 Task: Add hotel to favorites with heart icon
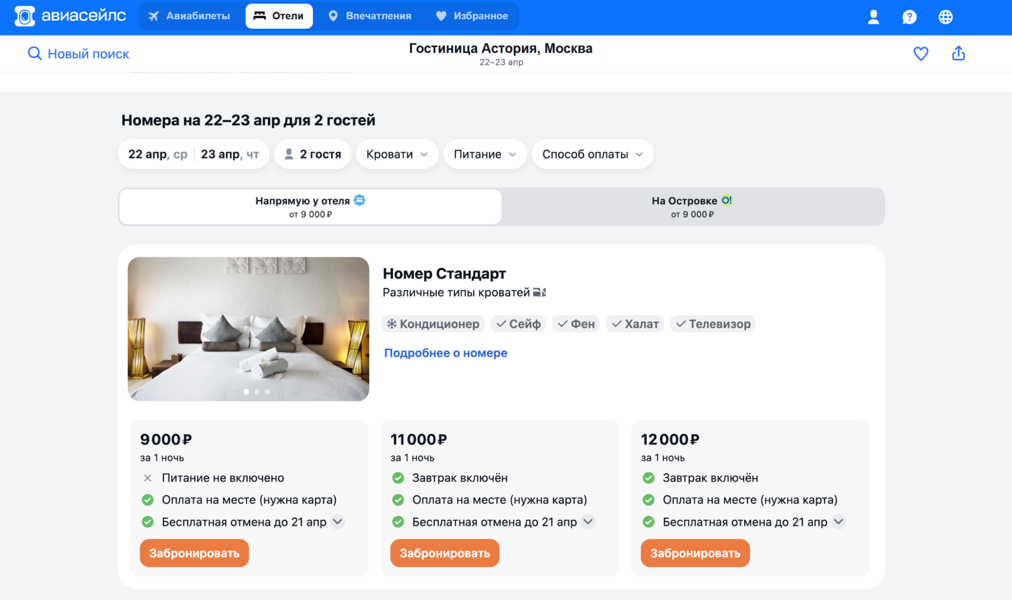point(921,54)
